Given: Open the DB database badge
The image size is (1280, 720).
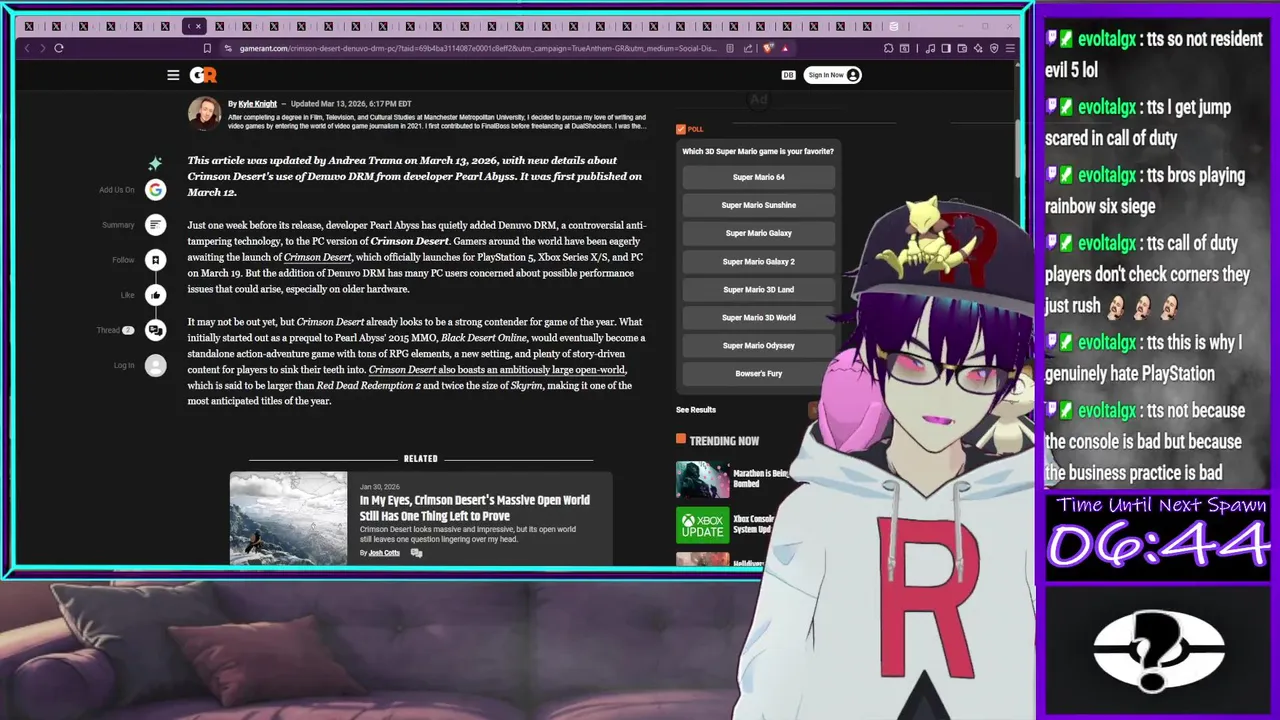Looking at the screenshot, I should (x=788, y=75).
